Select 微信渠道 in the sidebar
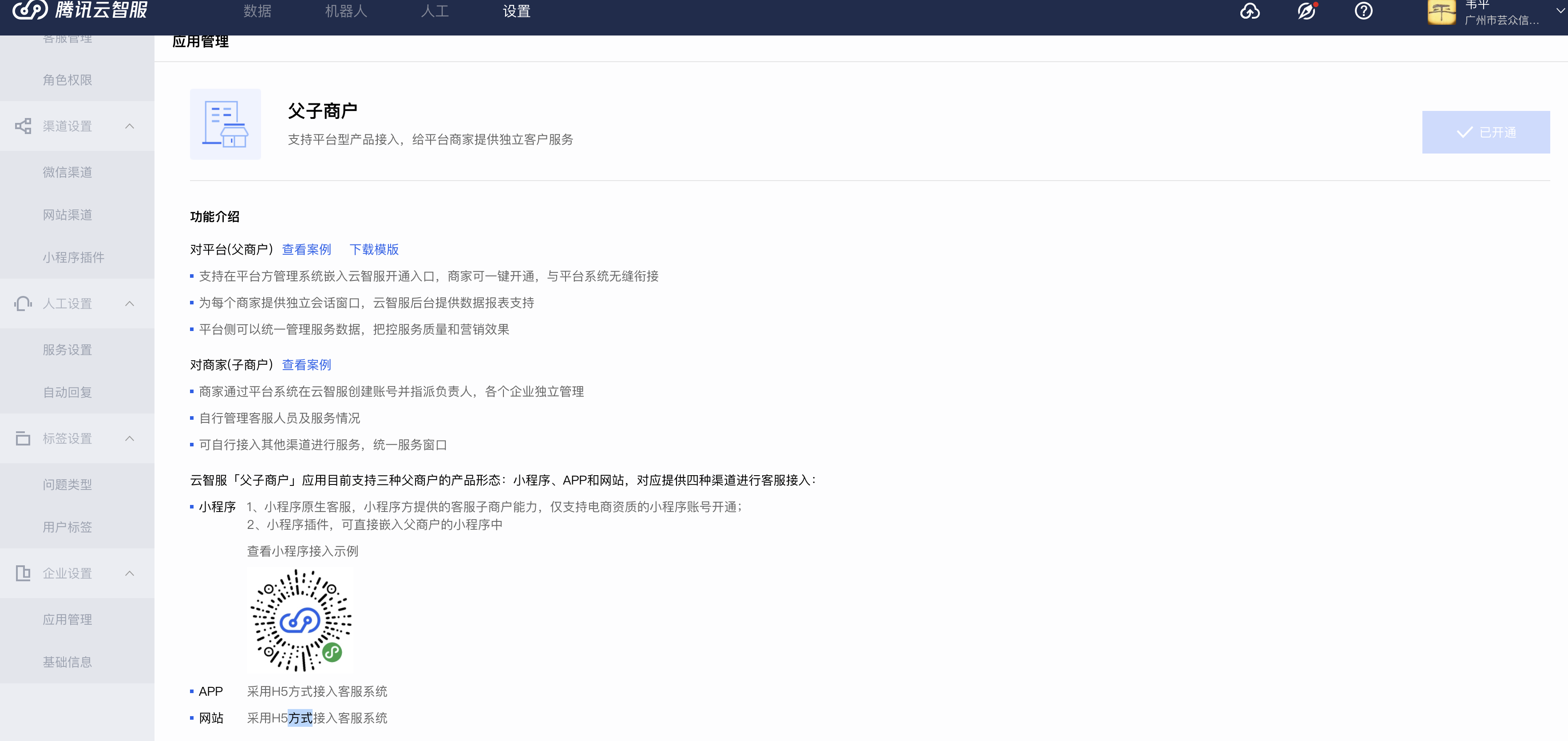Image resolution: width=1568 pixels, height=741 pixels. (67, 172)
